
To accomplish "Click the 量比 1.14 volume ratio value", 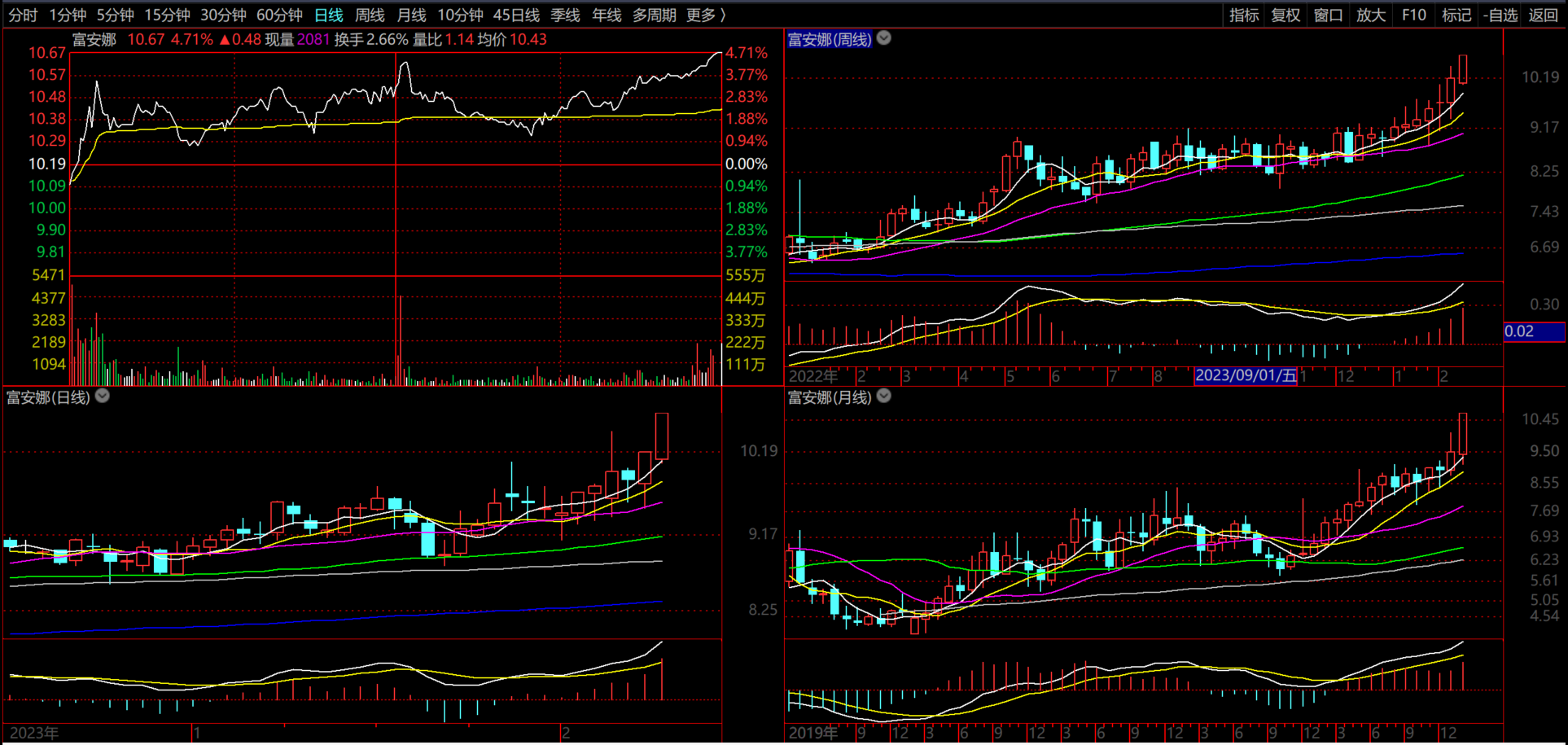I will (443, 39).
